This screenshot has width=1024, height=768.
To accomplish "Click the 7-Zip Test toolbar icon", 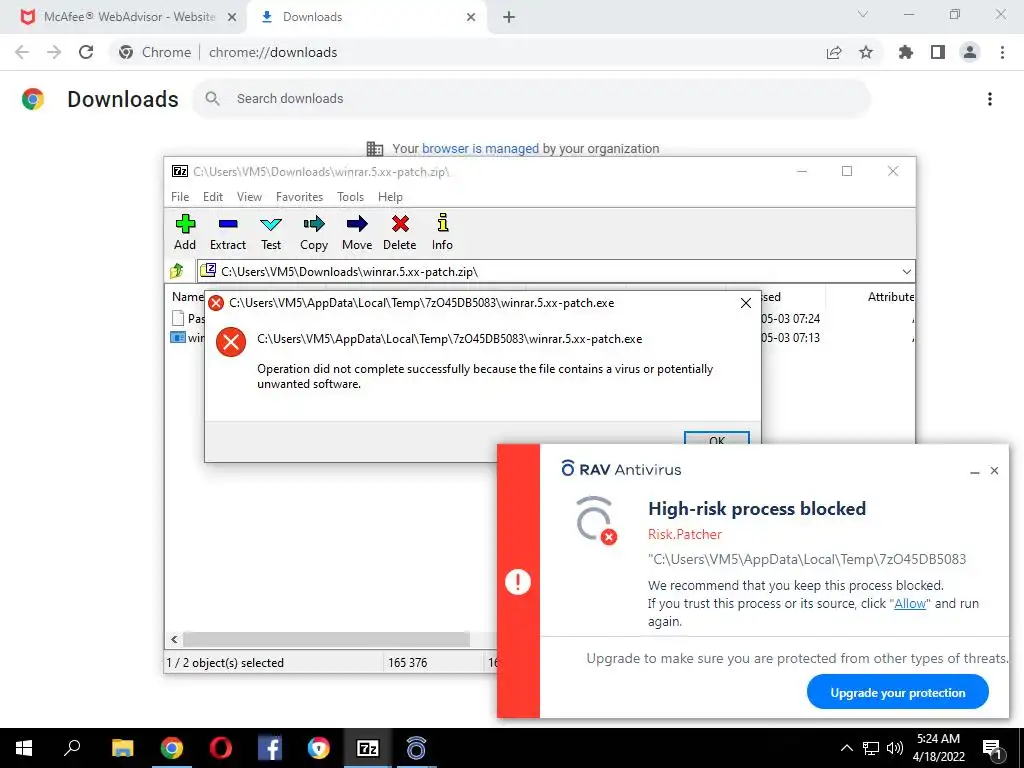I will [x=271, y=232].
